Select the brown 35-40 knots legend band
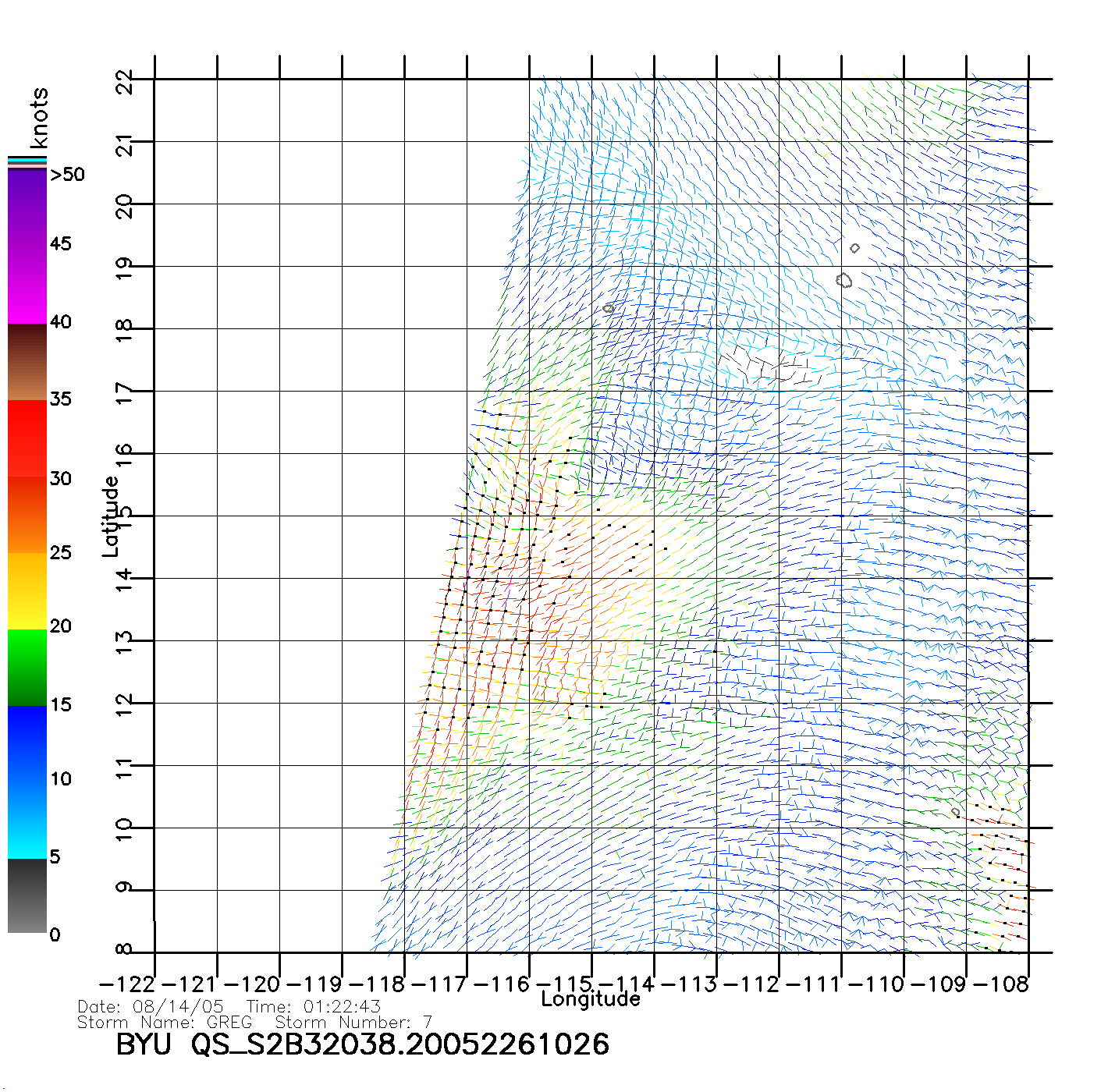 (x=27, y=363)
